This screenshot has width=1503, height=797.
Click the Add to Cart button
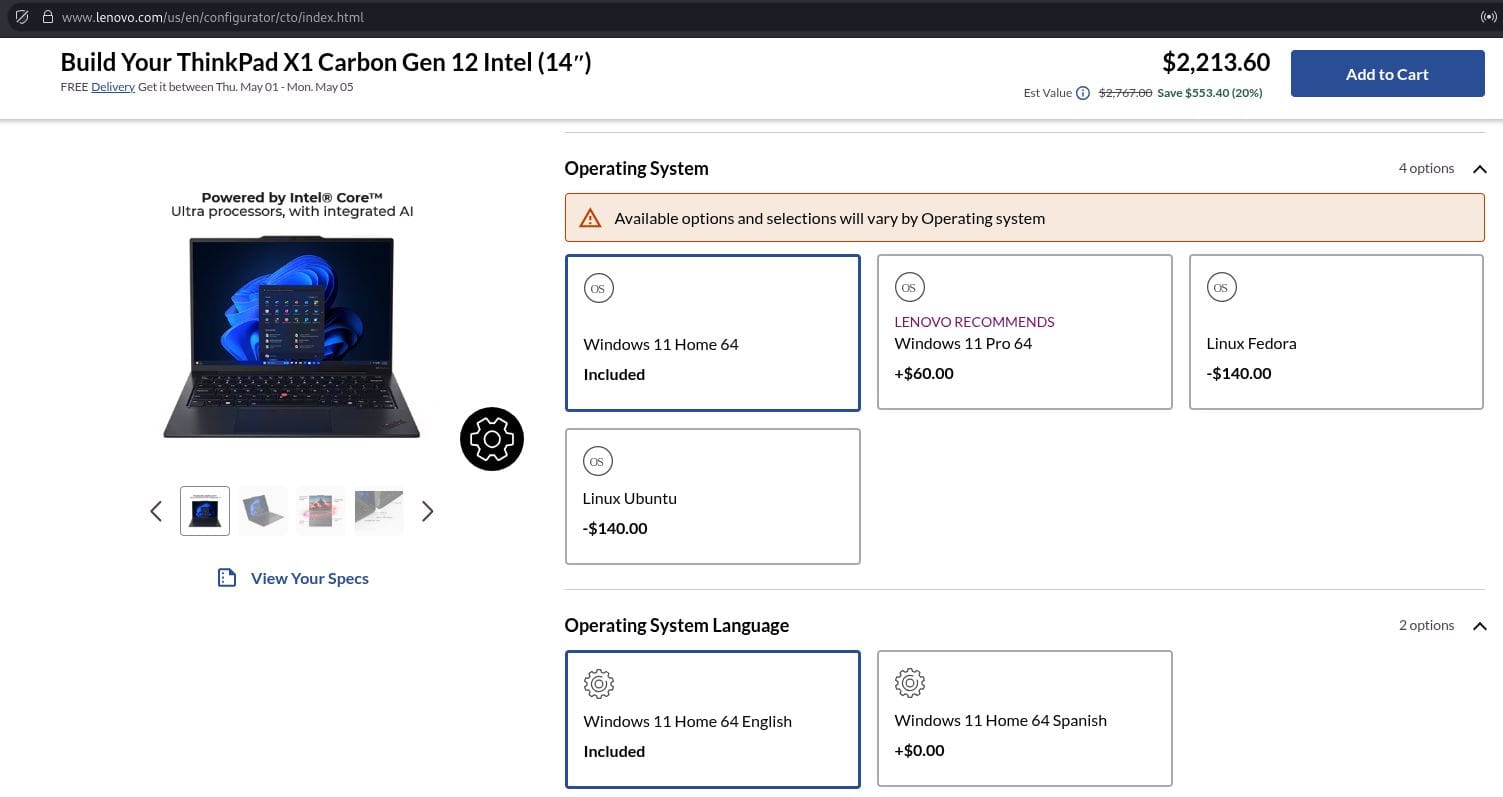click(1387, 74)
